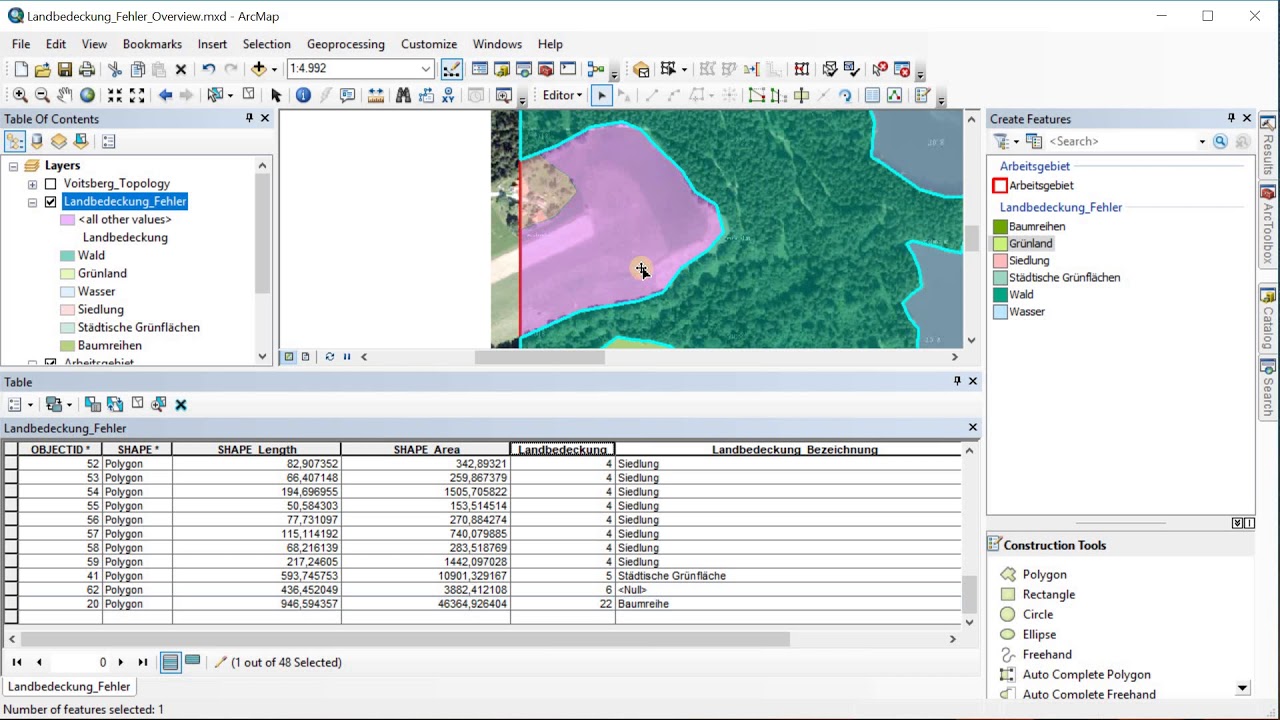The image size is (1280, 720).
Task: Activate the Pan hand tool
Action: pyautogui.click(x=64, y=95)
